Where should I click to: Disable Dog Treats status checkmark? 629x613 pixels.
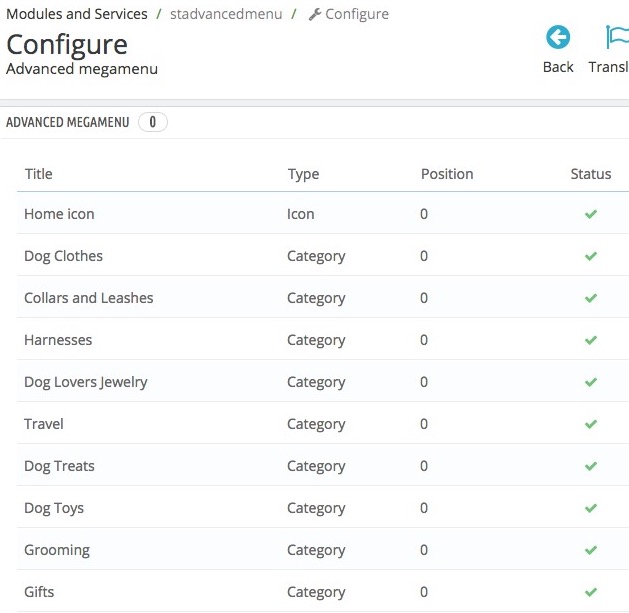pos(591,466)
